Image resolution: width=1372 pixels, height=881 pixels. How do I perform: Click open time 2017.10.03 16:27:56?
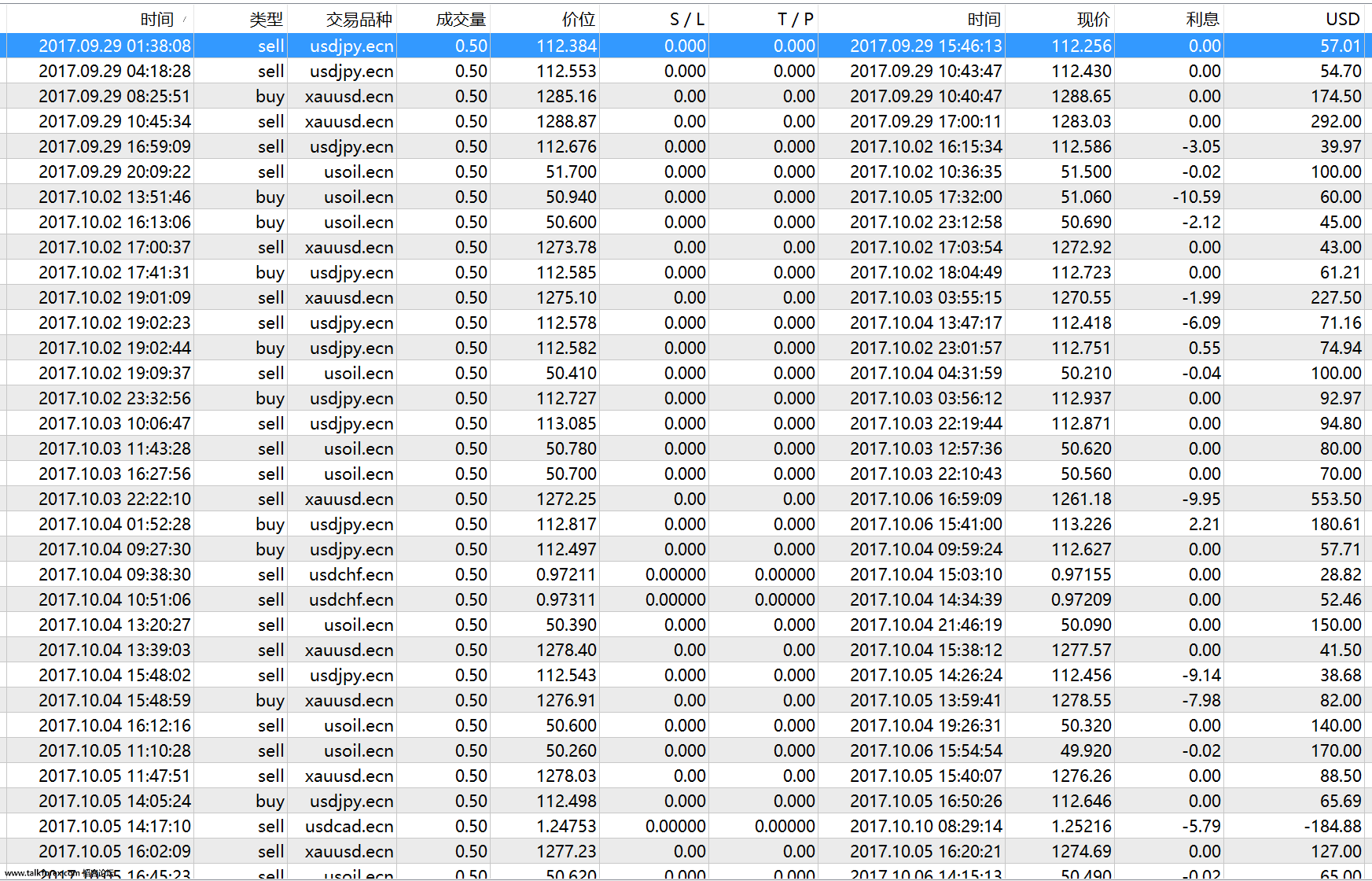tap(115, 474)
